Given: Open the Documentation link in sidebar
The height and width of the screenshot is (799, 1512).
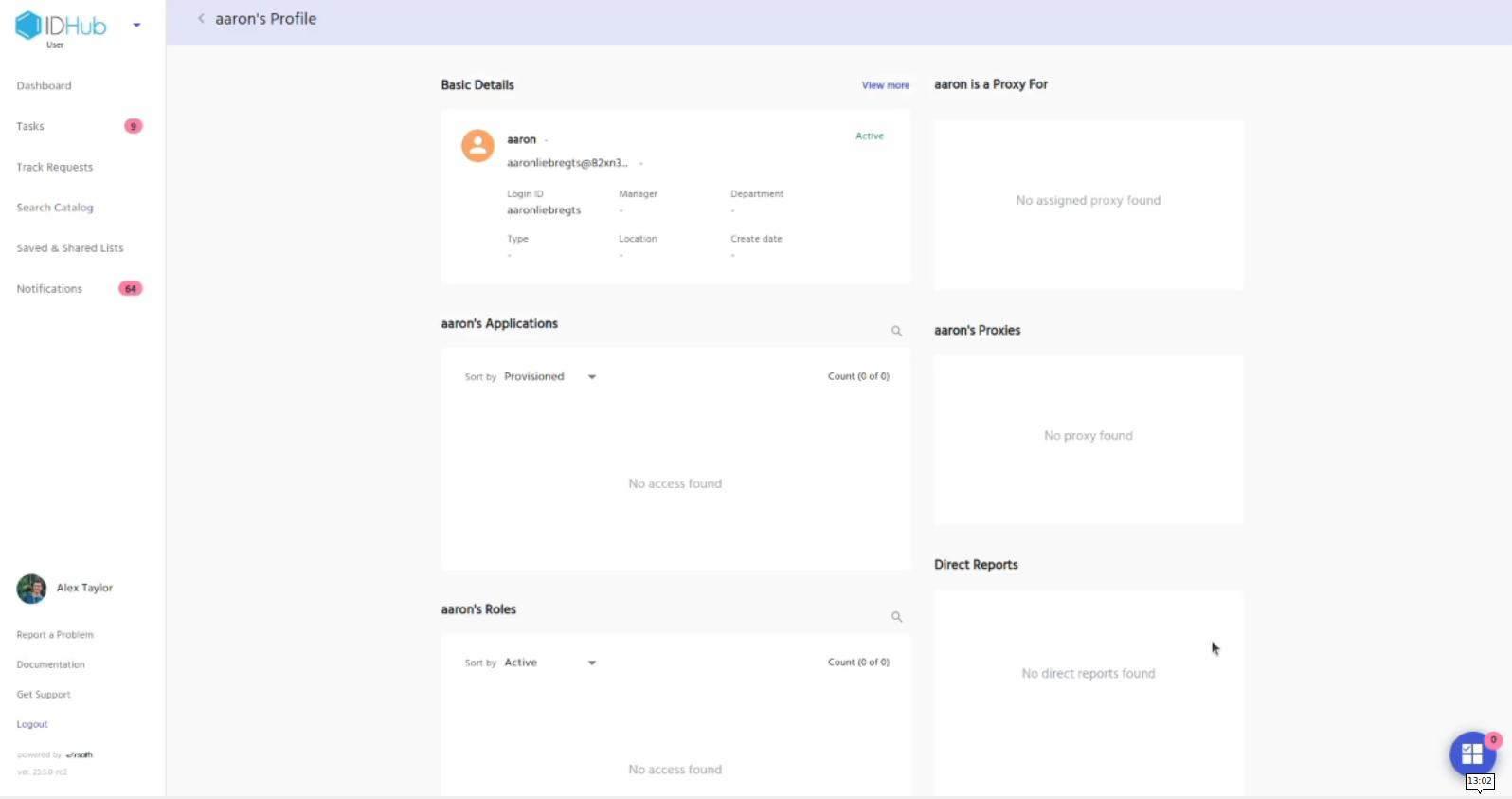Looking at the screenshot, I should pos(50,665).
